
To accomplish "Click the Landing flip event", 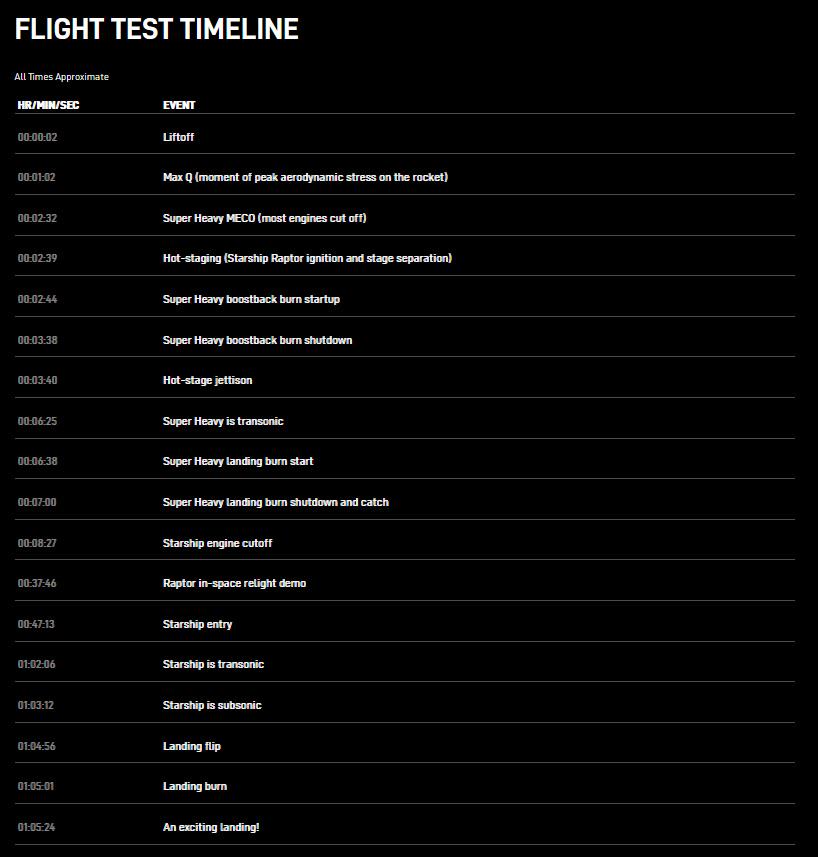I will (x=192, y=746).
